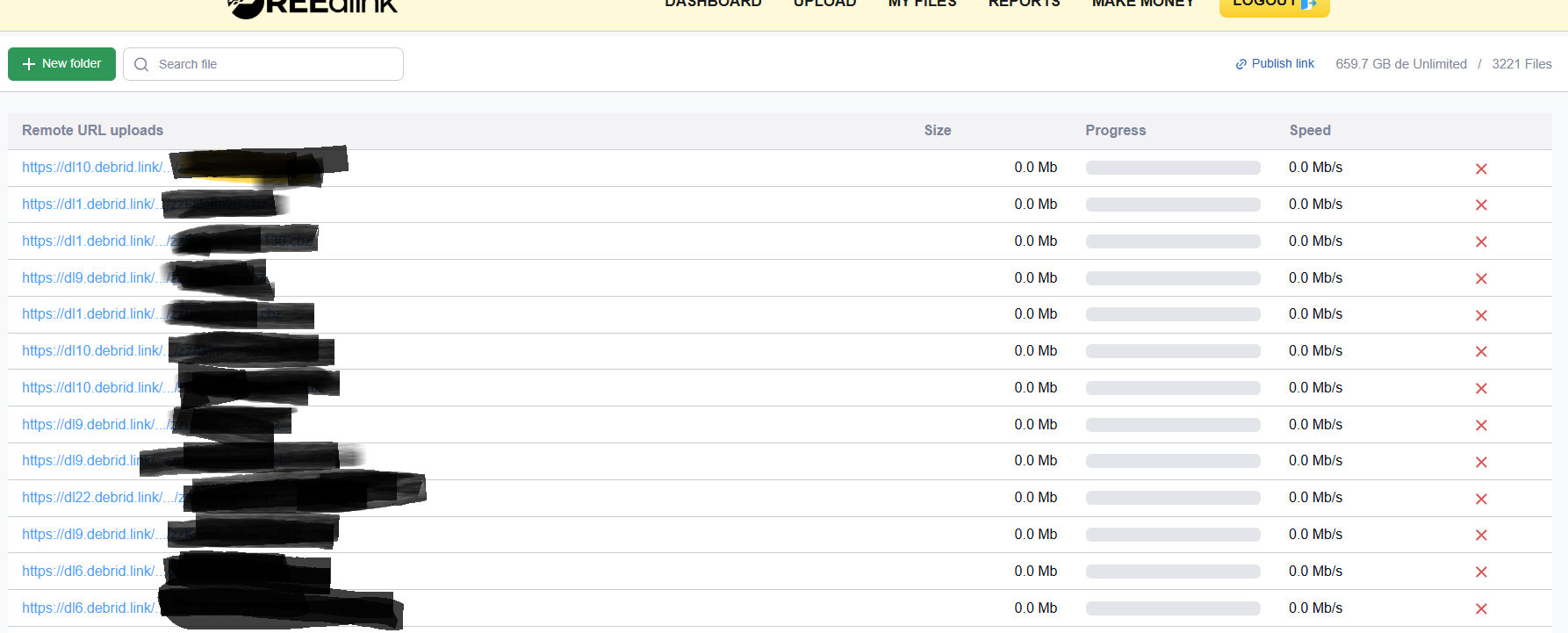Click the Progress column header
1568x633 pixels.
[x=1115, y=130]
